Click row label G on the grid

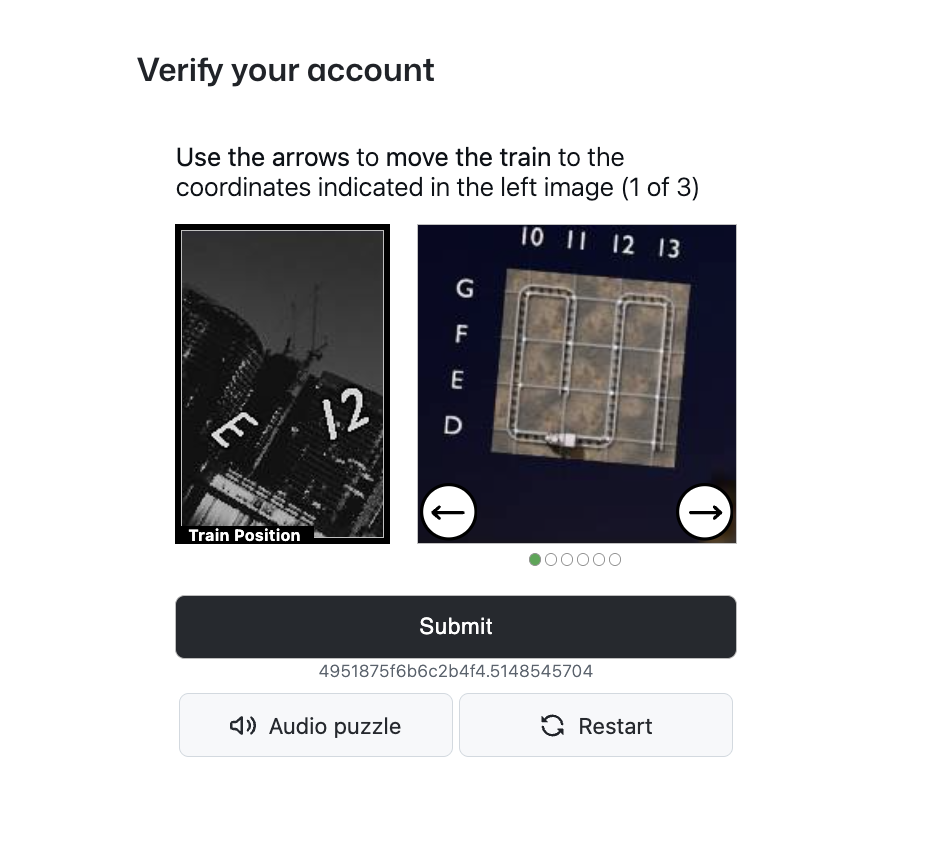pos(464,289)
